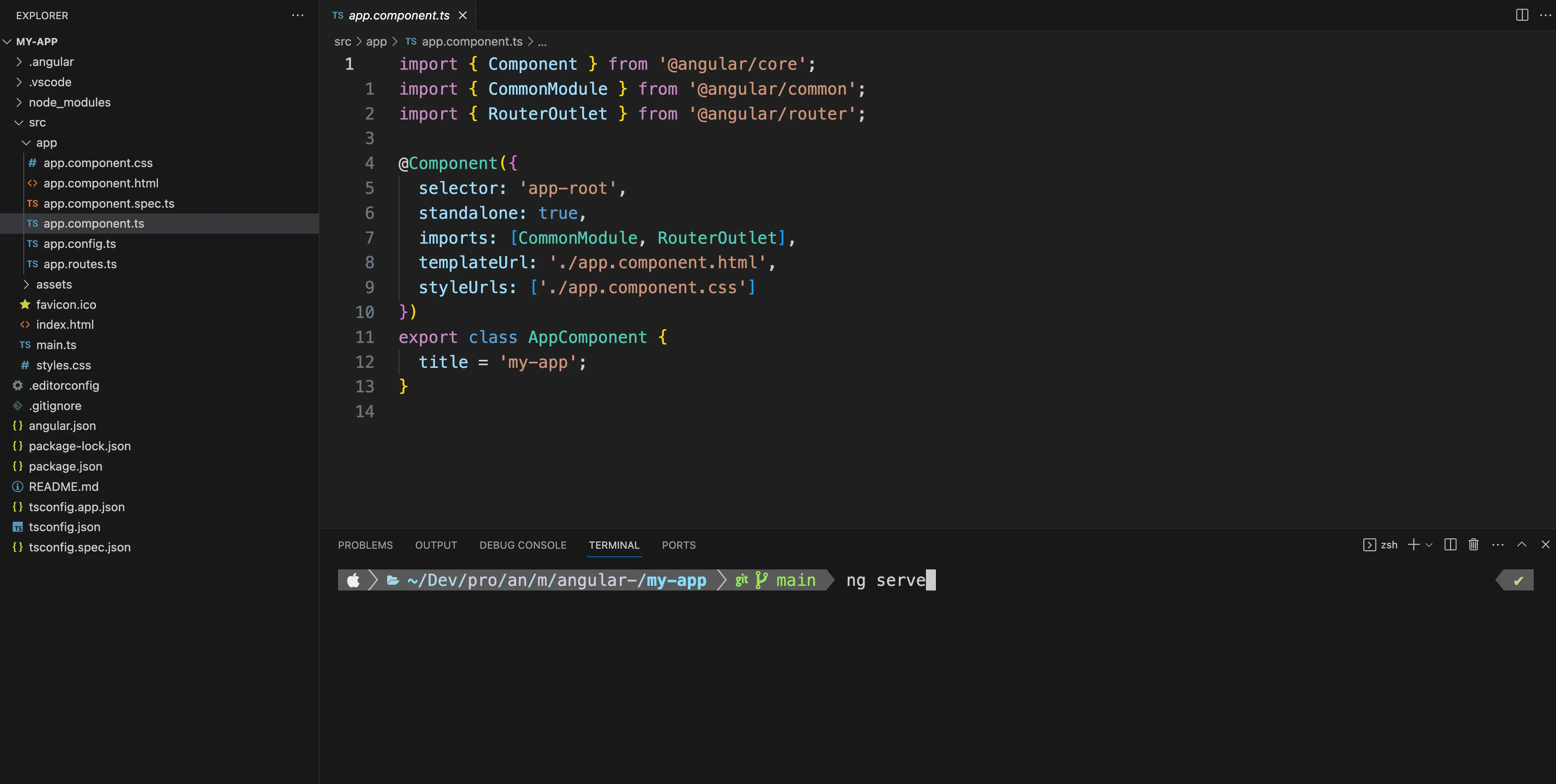Switch to the PROBLEMS tab
This screenshot has height=784, width=1556.
pyautogui.click(x=365, y=545)
